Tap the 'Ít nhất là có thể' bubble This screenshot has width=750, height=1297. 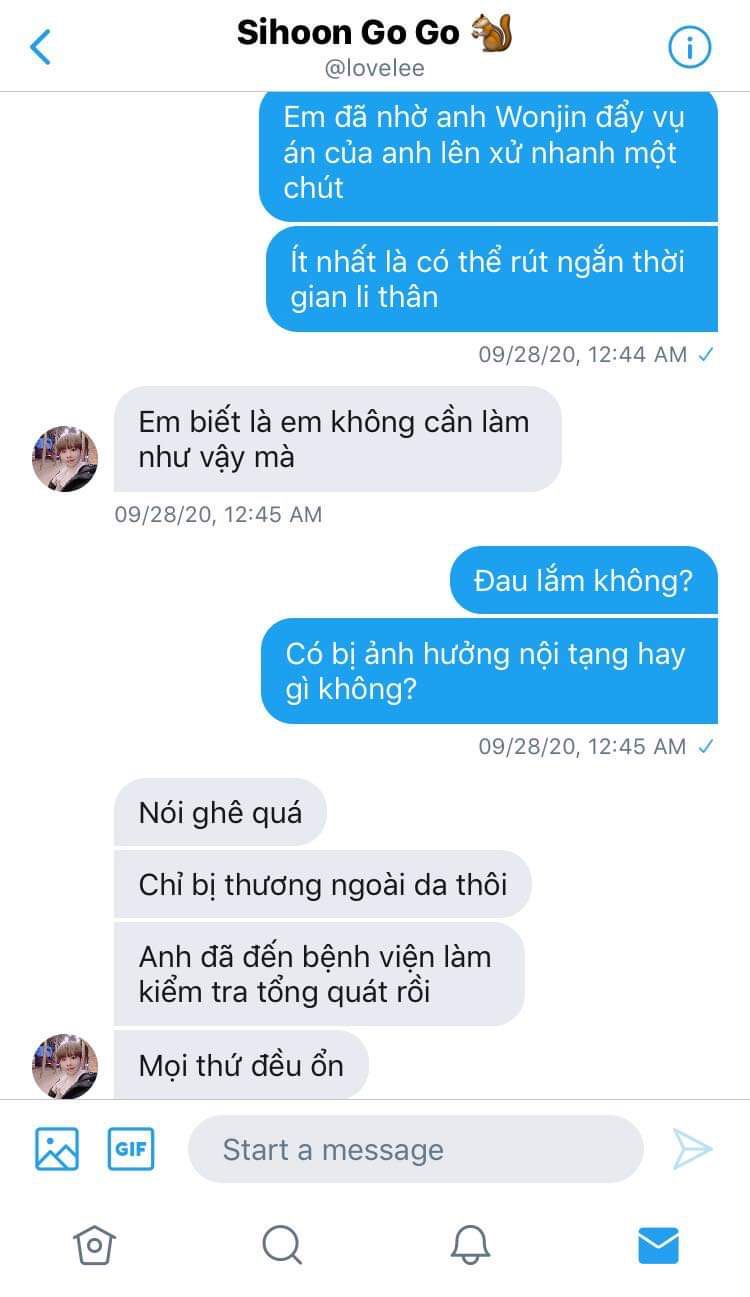click(491, 279)
